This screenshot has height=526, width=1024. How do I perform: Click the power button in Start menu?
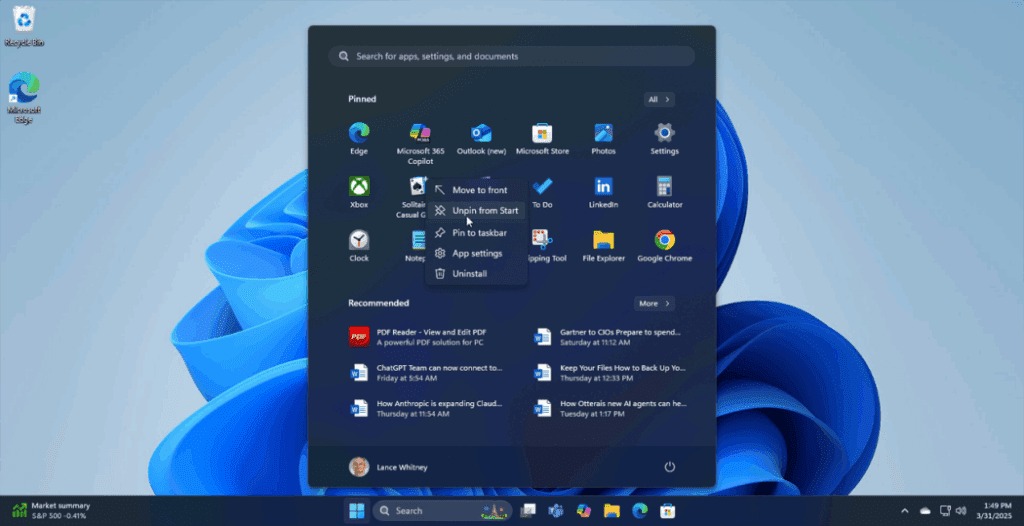click(x=669, y=467)
